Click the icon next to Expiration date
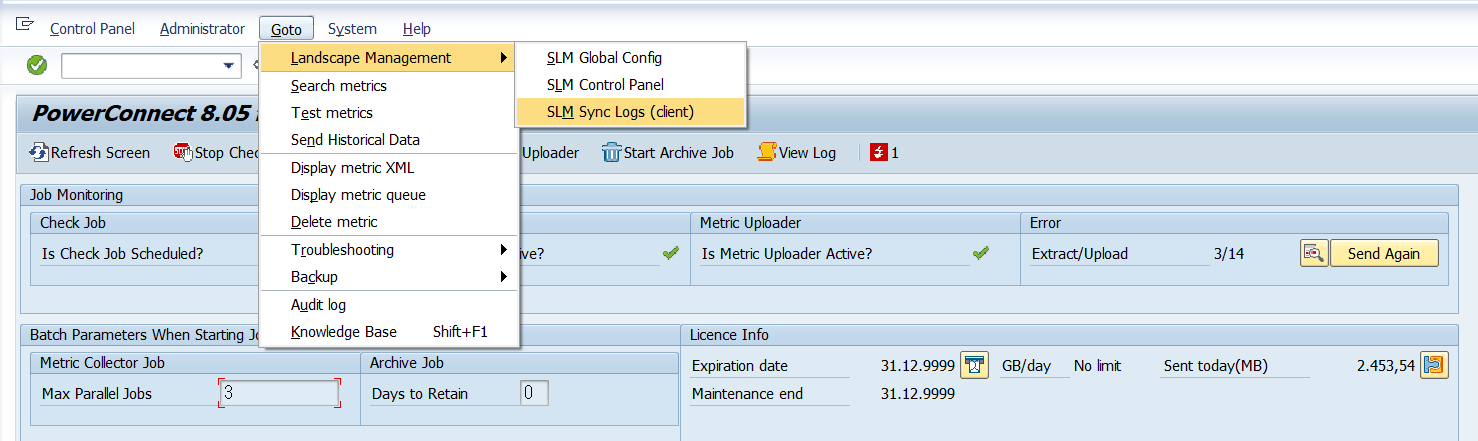 [x=974, y=366]
